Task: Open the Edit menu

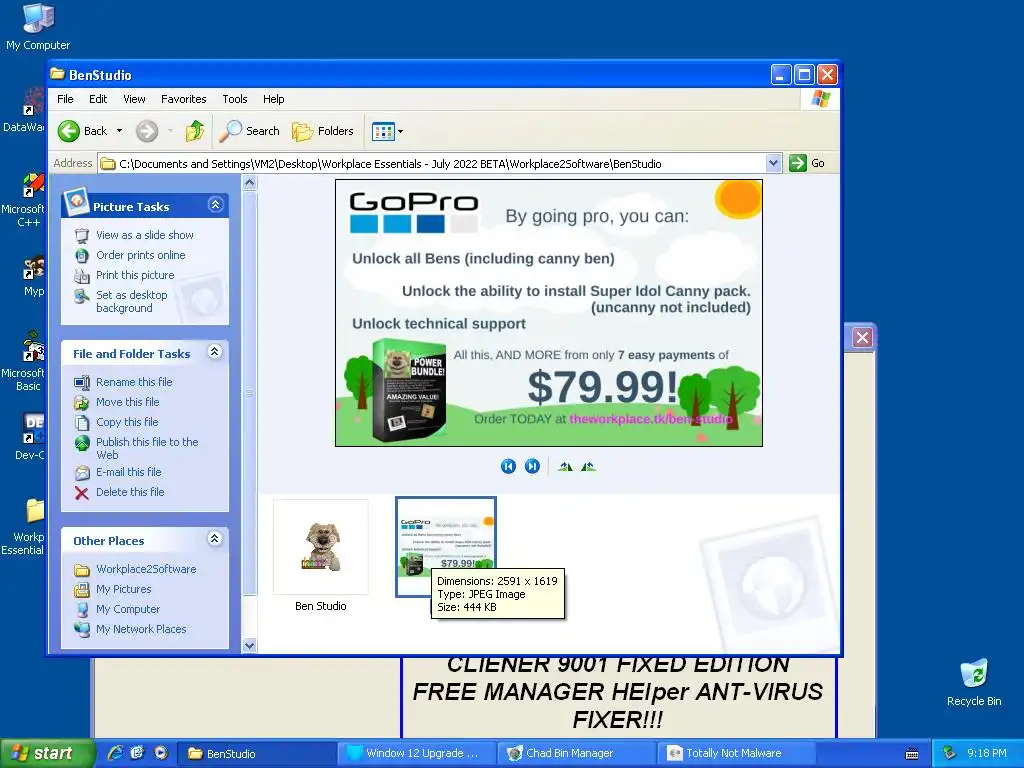Action: point(98,99)
